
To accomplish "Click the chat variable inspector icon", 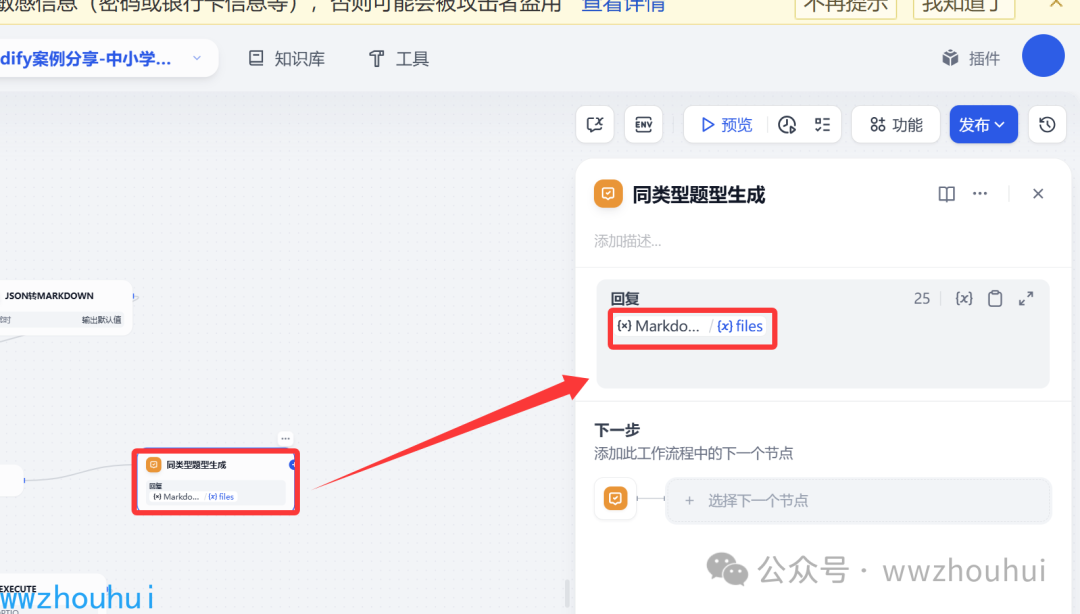I will (x=595, y=125).
